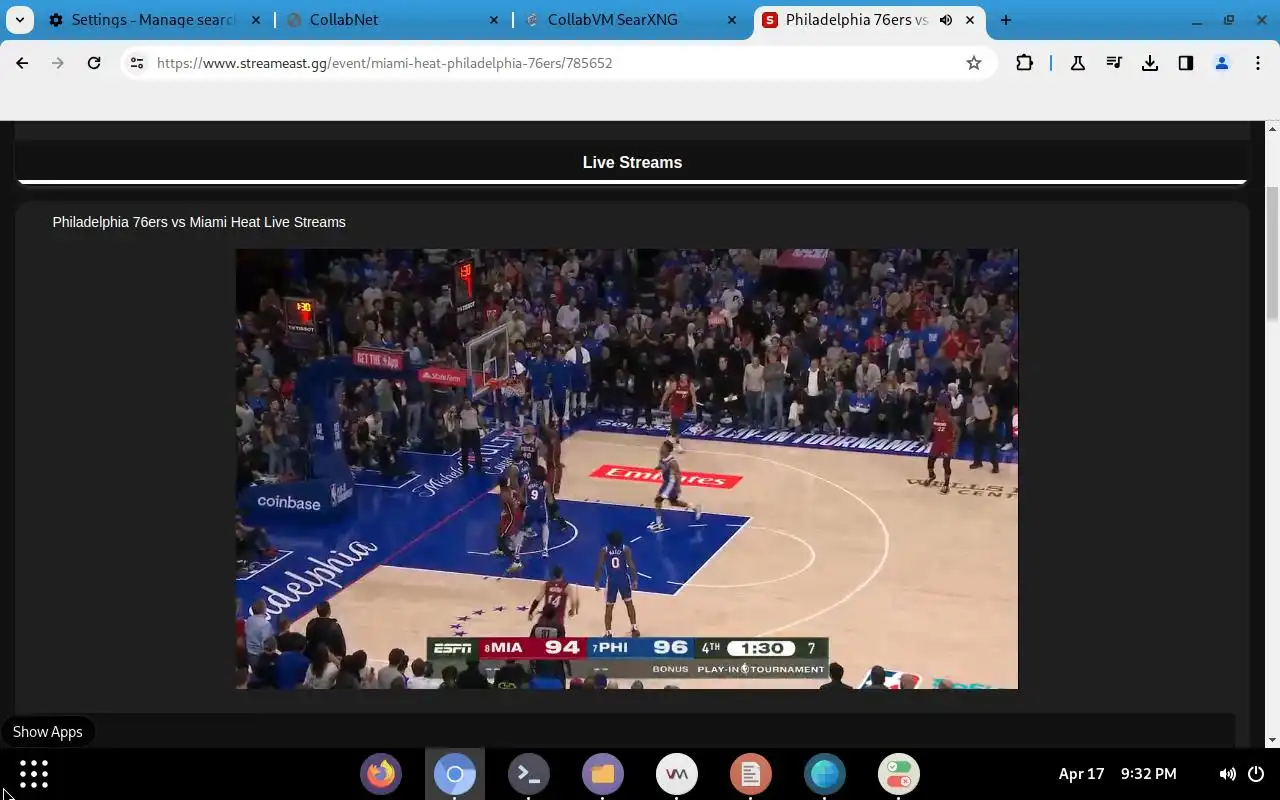Image resolution: width=1280 pixels, height=800 pixels.
Task: Minimize the browser window
Action: click(x=1197, y=20)
